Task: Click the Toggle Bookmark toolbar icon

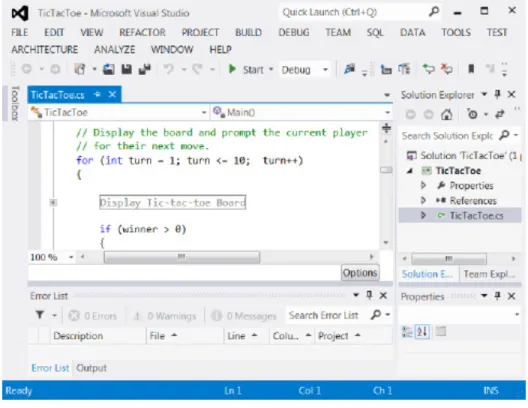Action: (x=471, y=69)
